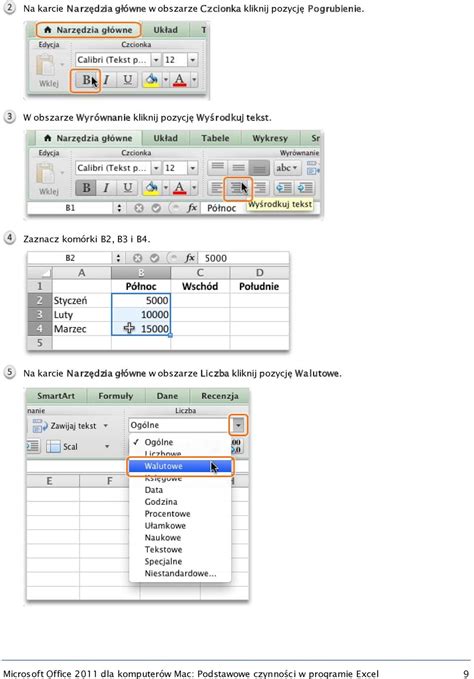Pick red font color A in step 2 ribbon
The image size is (474, 679).
coord(179,80)
